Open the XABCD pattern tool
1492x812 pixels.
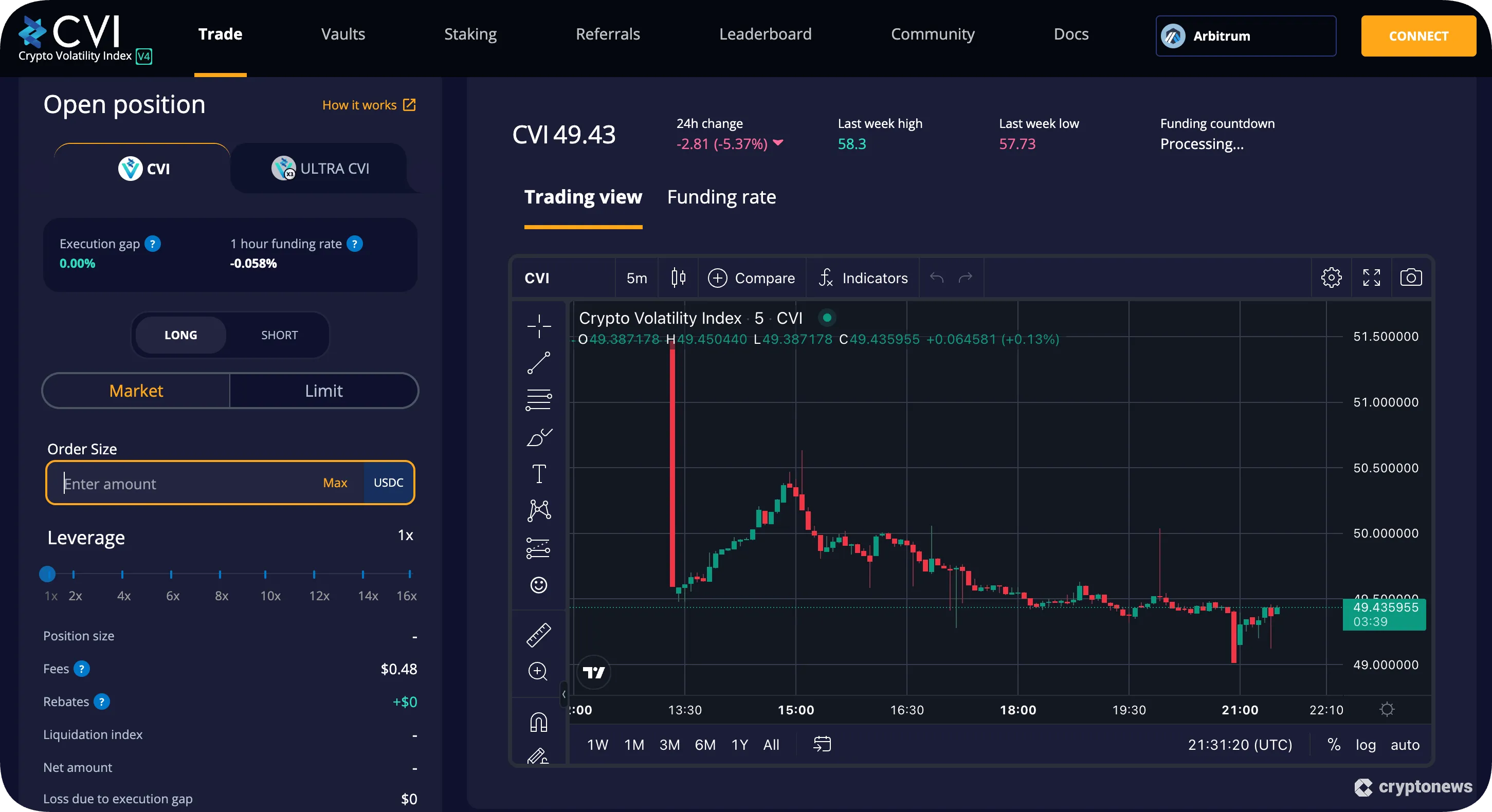click(539, 510)
